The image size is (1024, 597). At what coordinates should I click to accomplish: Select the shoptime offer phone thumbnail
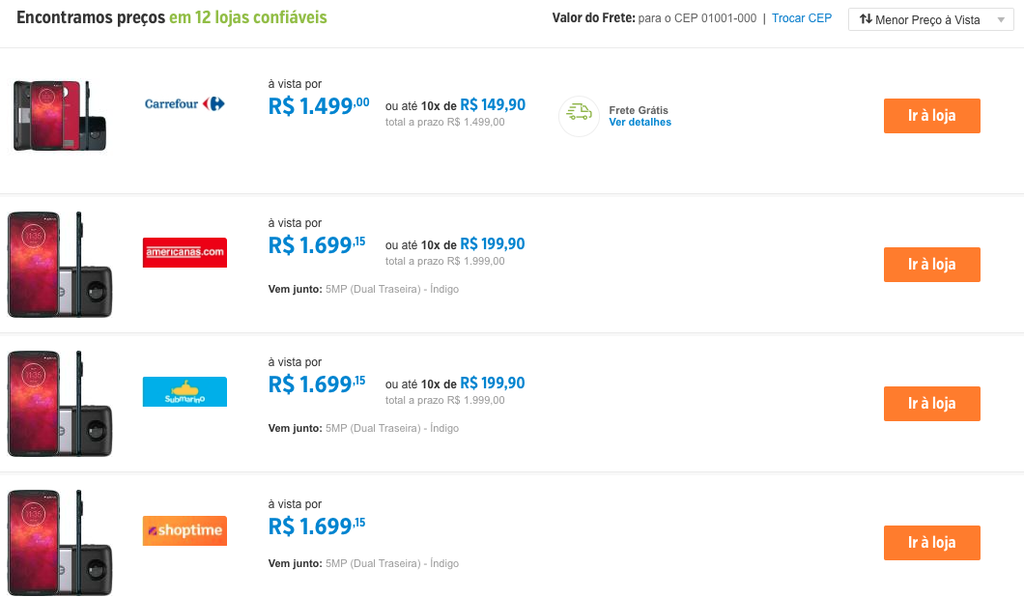coord(60,543)
